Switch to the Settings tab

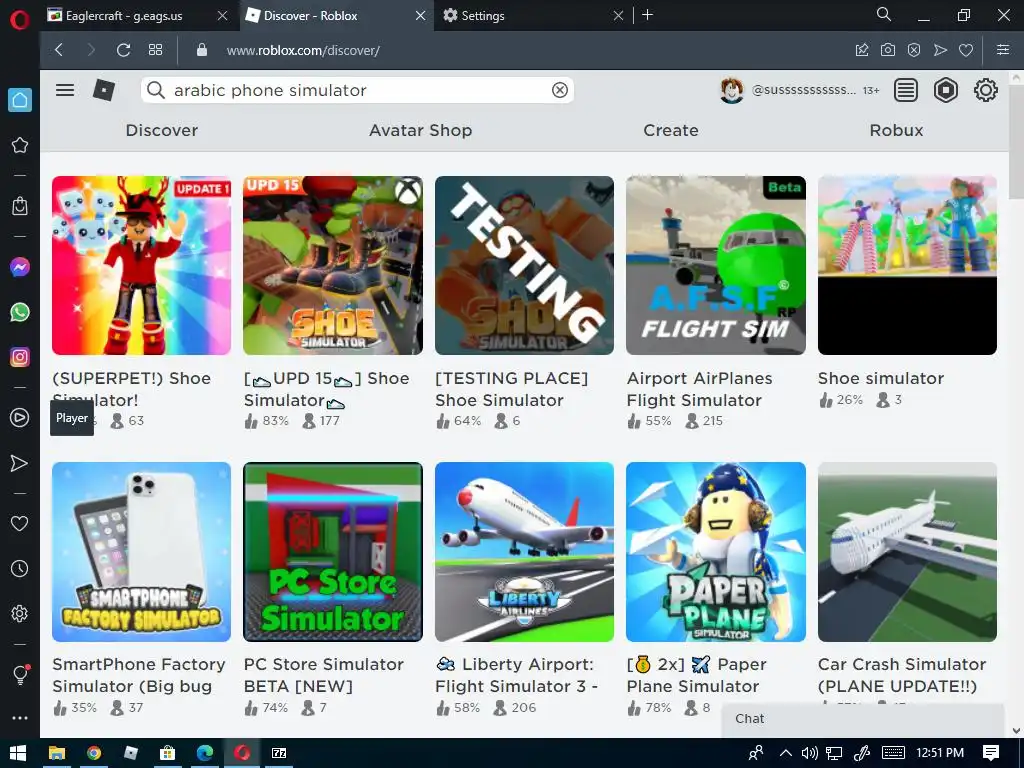[483, 16]
